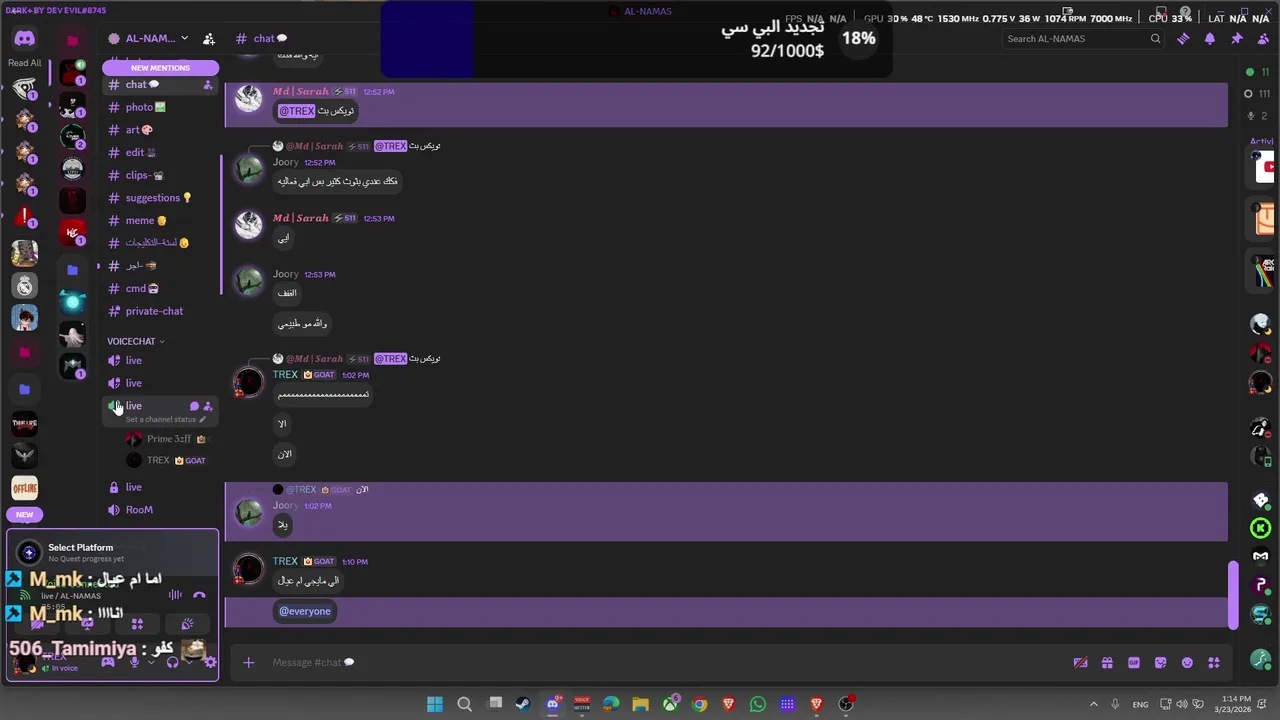Click the plus attach button in message bar

coord(249,662)
